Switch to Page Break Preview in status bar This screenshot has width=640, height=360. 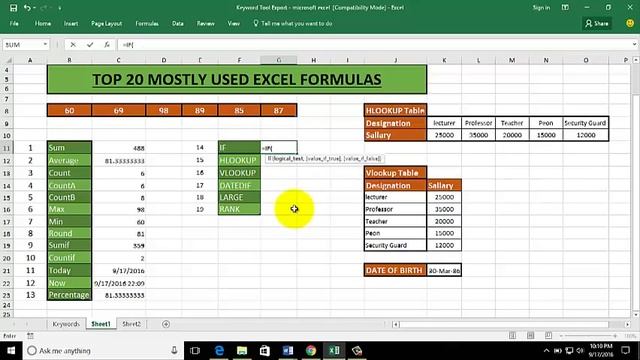pyautogui.click(x=548, y=336)
